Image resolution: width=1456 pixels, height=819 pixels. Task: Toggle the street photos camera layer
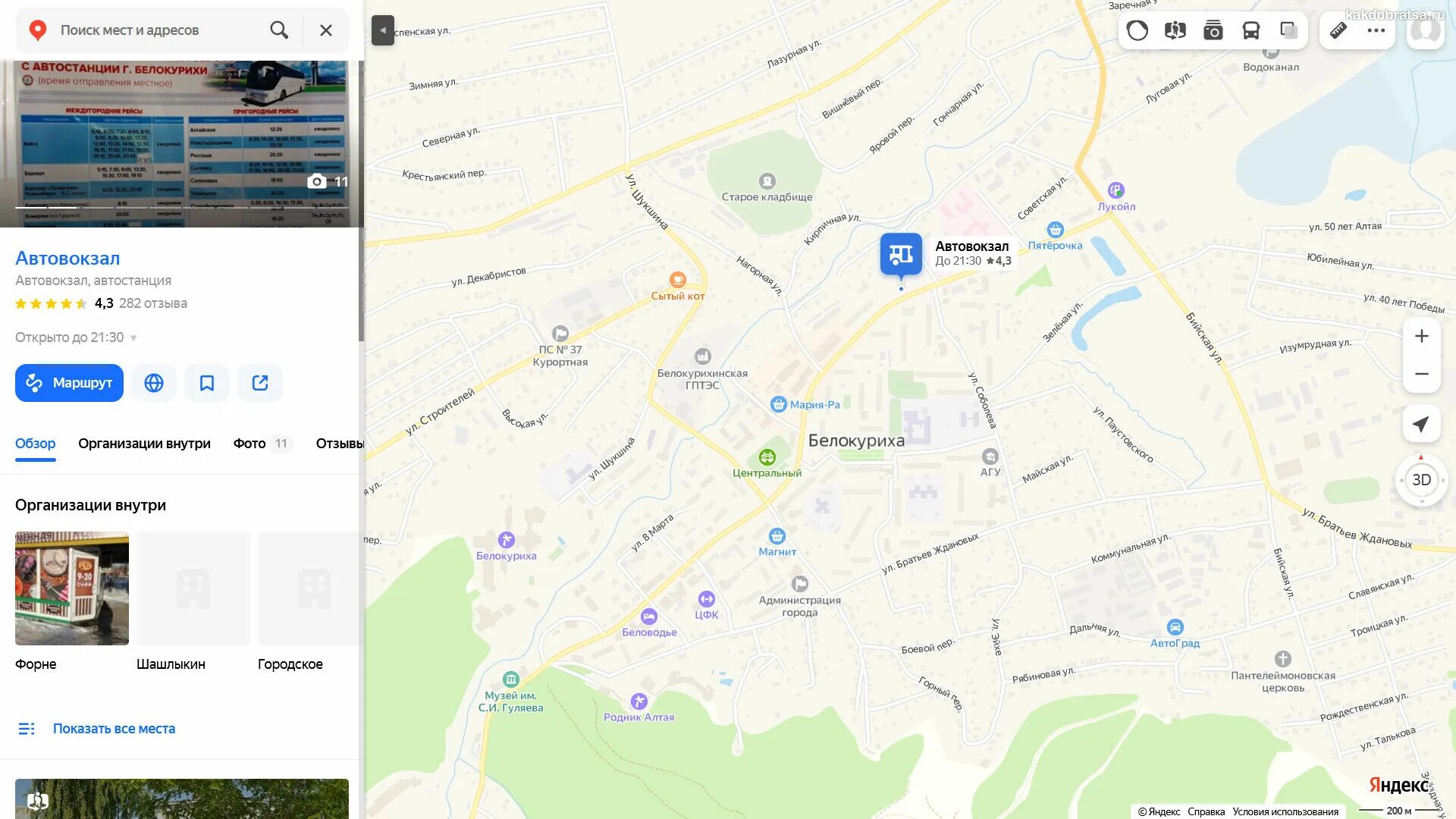1213,30
